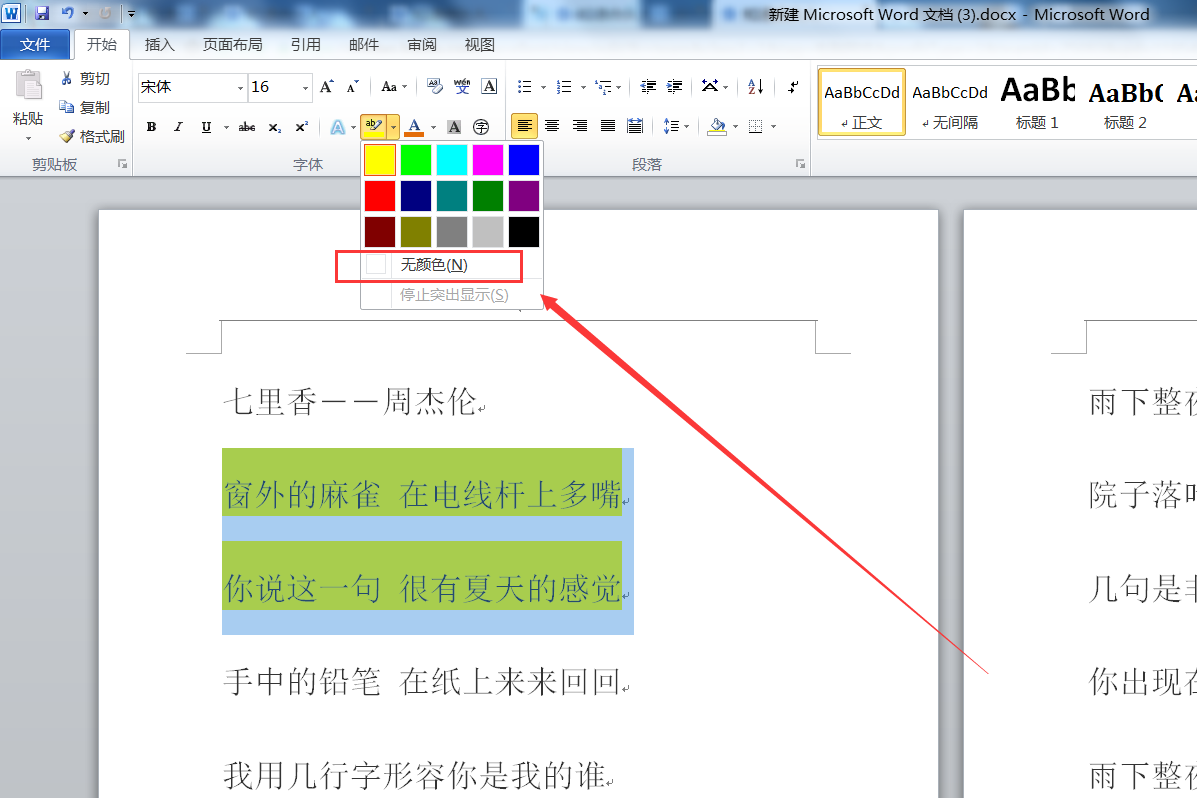Toggle Italic formatting

178,127
